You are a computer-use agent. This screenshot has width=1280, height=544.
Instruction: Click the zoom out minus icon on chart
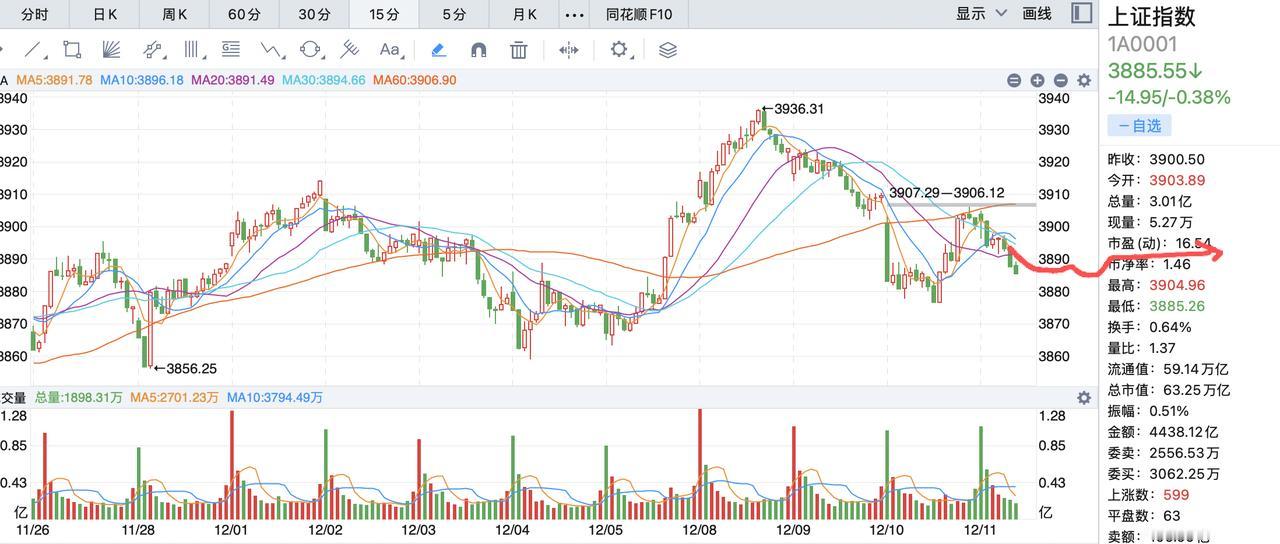coord(1060,80)
